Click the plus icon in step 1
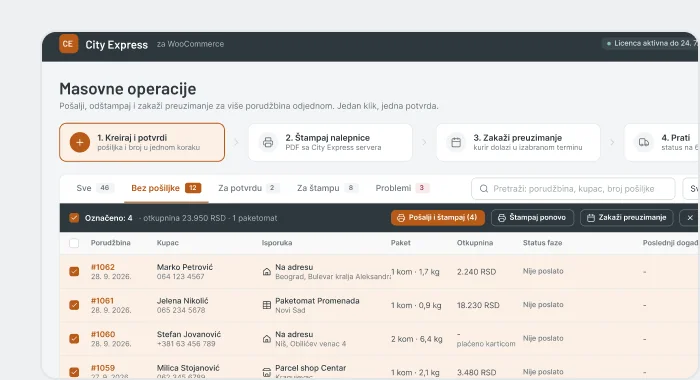 click(79, 142)
